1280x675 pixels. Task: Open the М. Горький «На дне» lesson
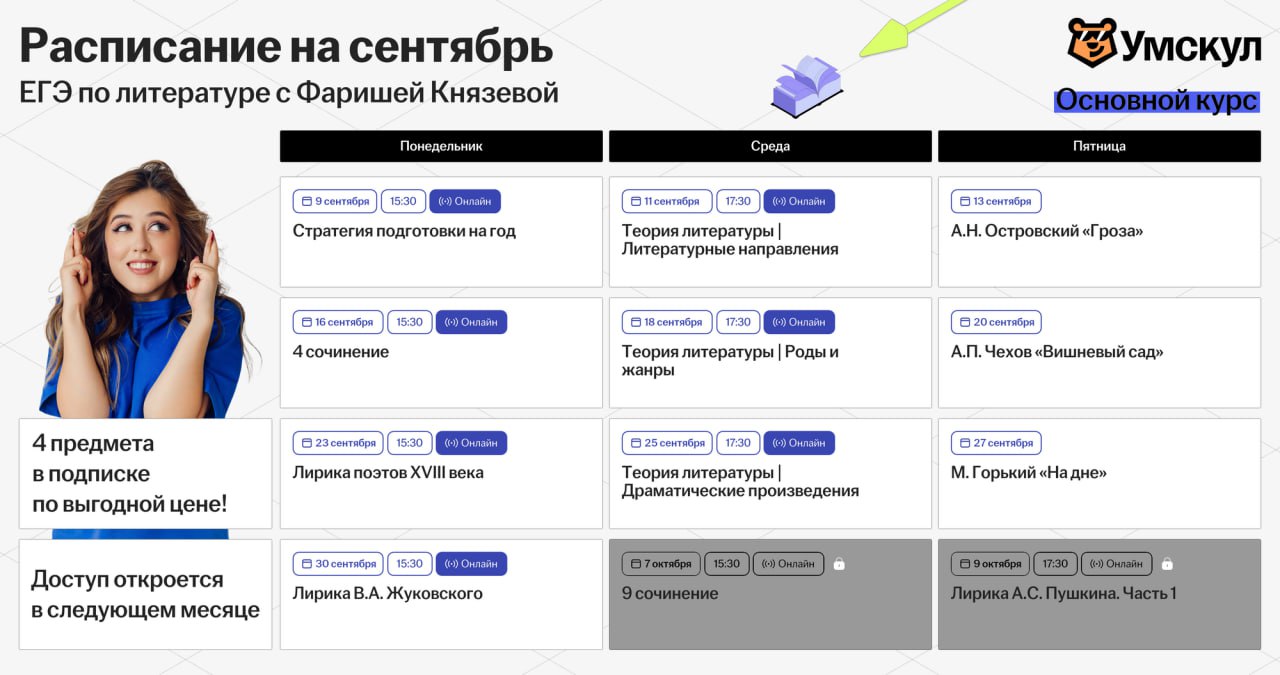point(1029,473)
